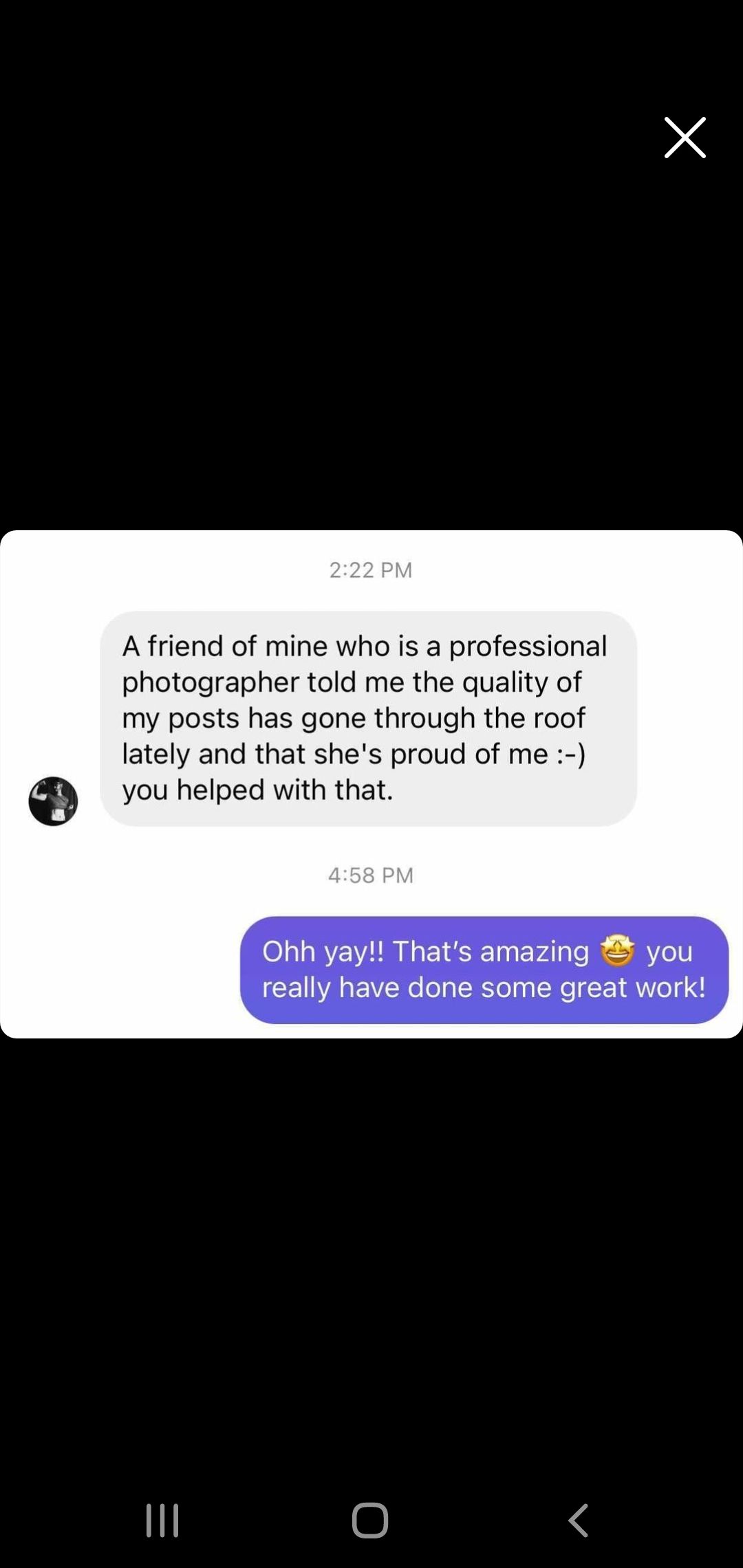Close the image viewer with the X
This screenshot has height=1568, width=743.
[x=685, y=138]
